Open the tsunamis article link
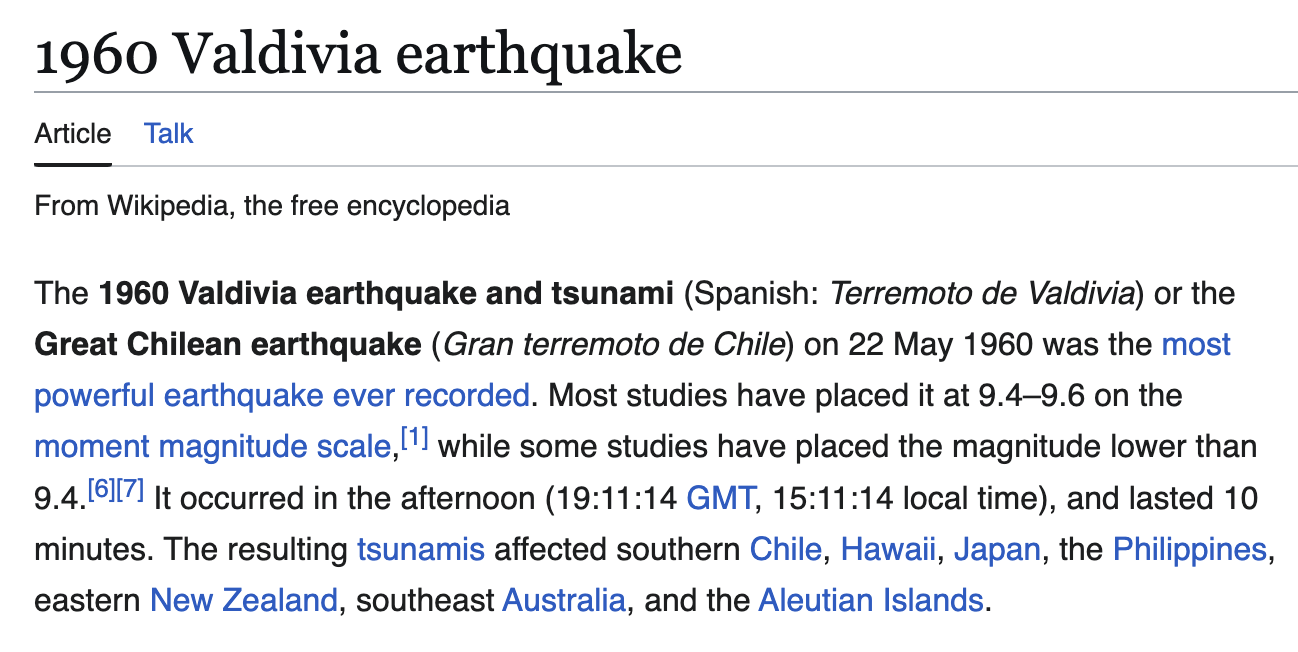1298x652 pixels. (420, 550)
